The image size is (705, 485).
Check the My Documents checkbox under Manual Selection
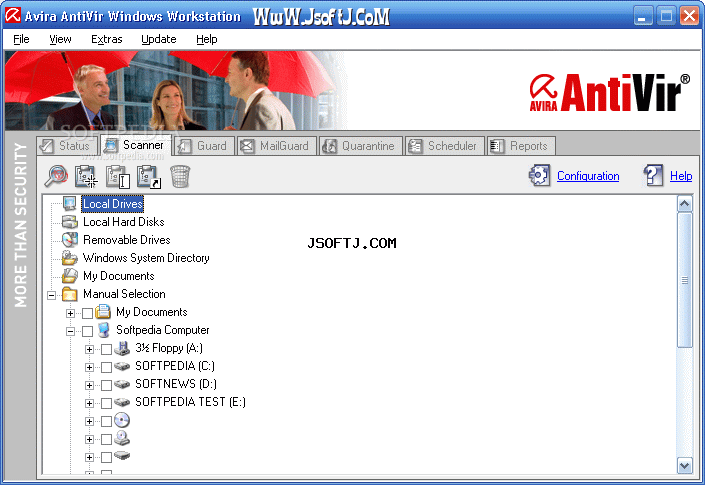88,313
